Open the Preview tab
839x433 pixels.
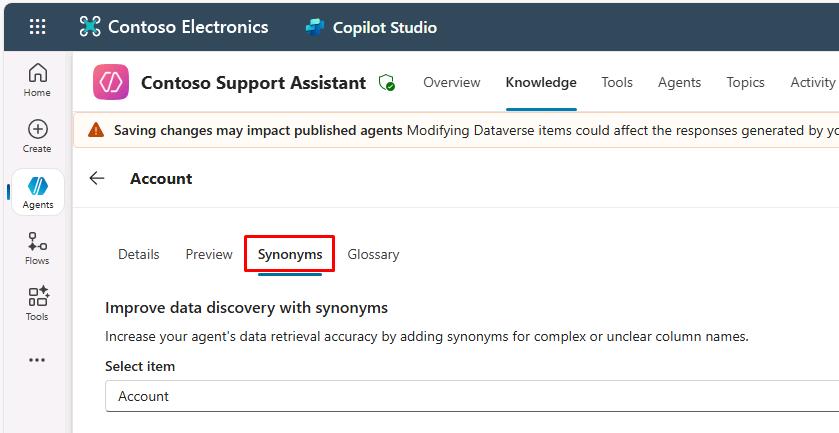click(209, 254)
